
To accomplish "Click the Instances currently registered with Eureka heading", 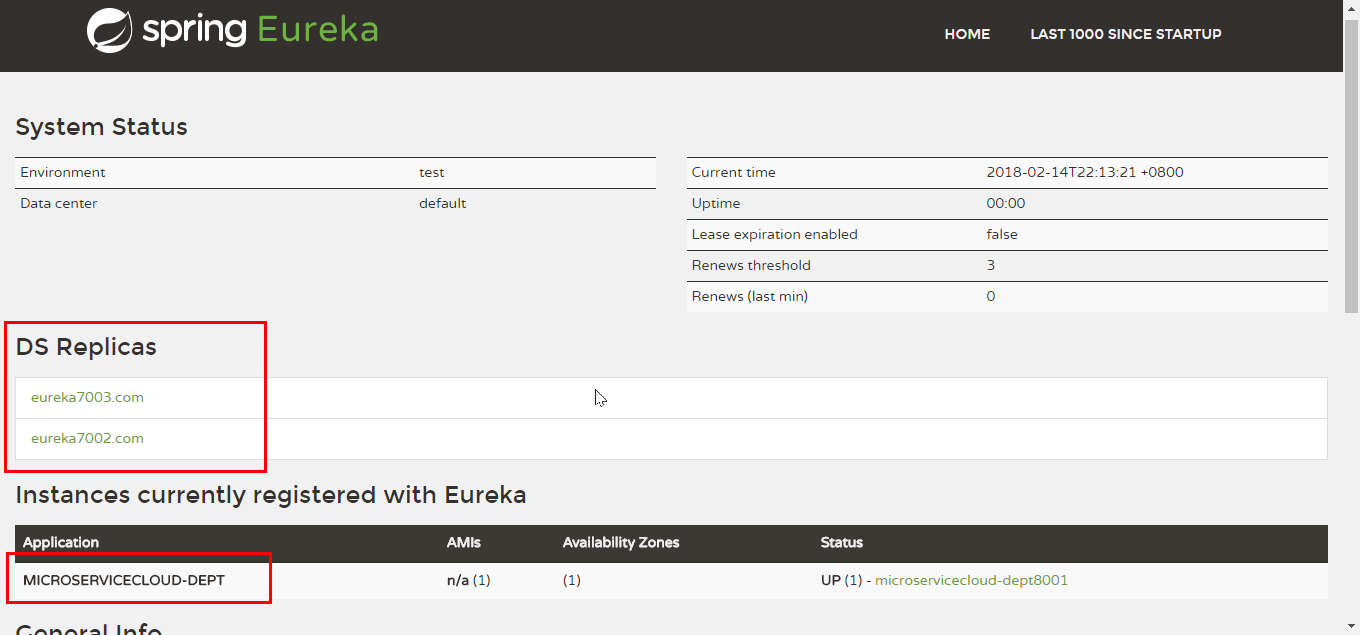I will coord(271,495).
